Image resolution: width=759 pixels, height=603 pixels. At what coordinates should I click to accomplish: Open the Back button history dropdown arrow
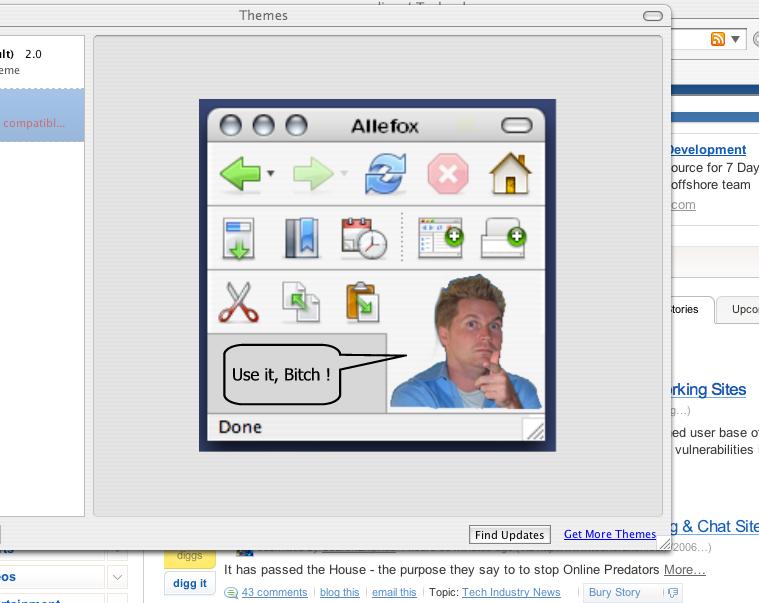coord(271,173)
